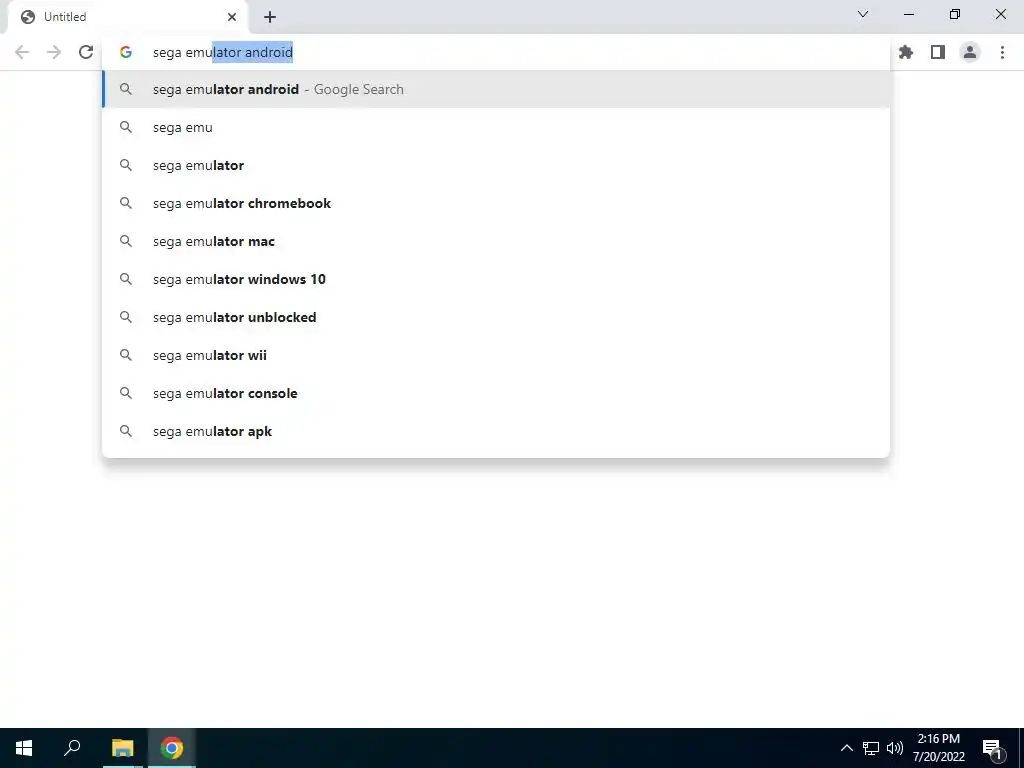This screenshot has width=1024, height=768.
Task: Select the Untitled tab
Action: pyautogui.click(x=128, y=17)
